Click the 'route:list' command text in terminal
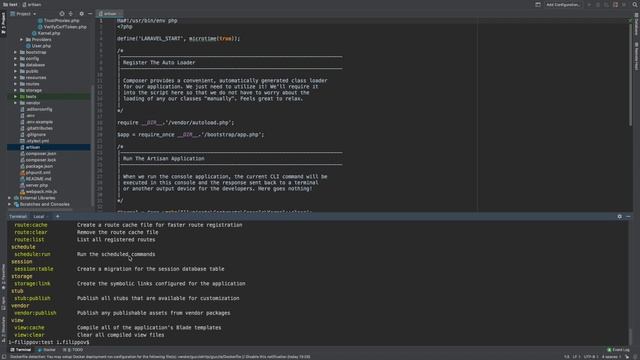The image size is (640, 360). point(29,239)
